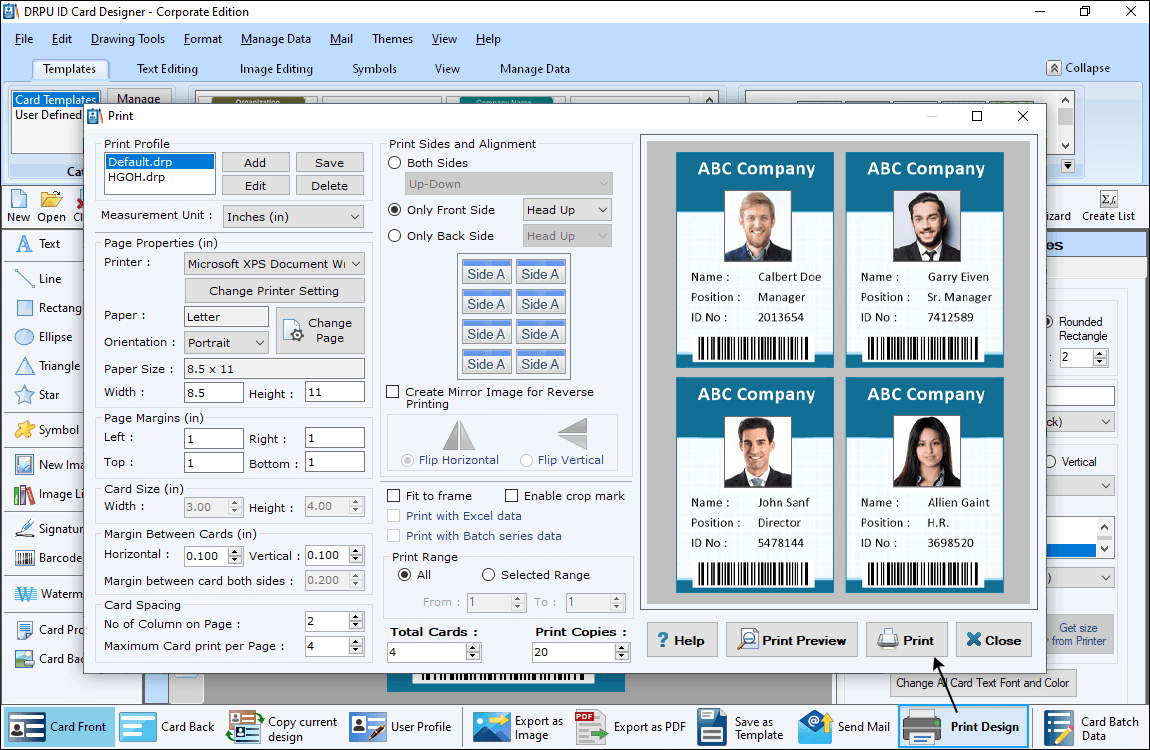1150x750 pixels.
Task: Open the Themes menu
Action: pos(392,39)
